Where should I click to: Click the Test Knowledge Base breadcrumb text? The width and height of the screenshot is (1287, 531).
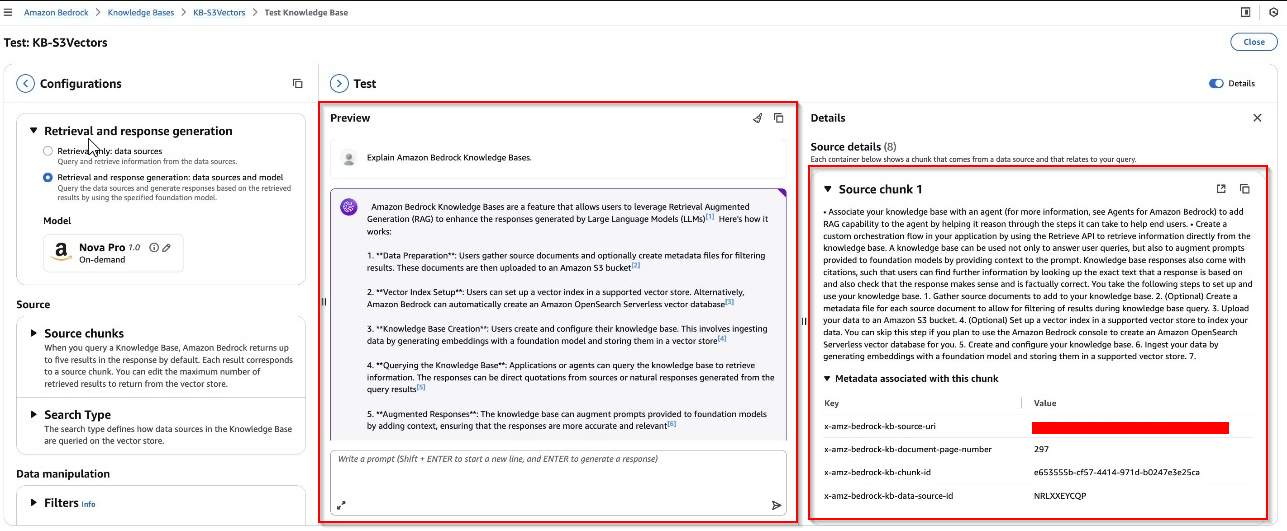coord(306,13)
